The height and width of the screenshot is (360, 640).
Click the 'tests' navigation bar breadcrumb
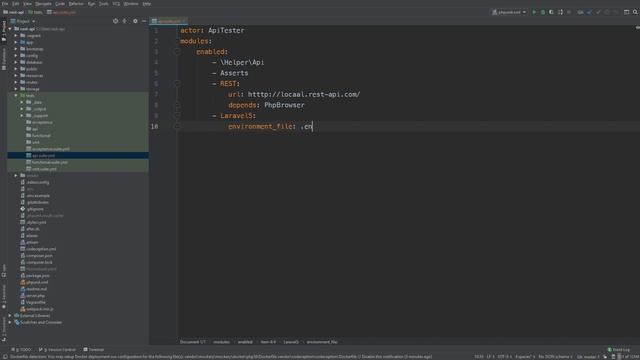point(35,12)
